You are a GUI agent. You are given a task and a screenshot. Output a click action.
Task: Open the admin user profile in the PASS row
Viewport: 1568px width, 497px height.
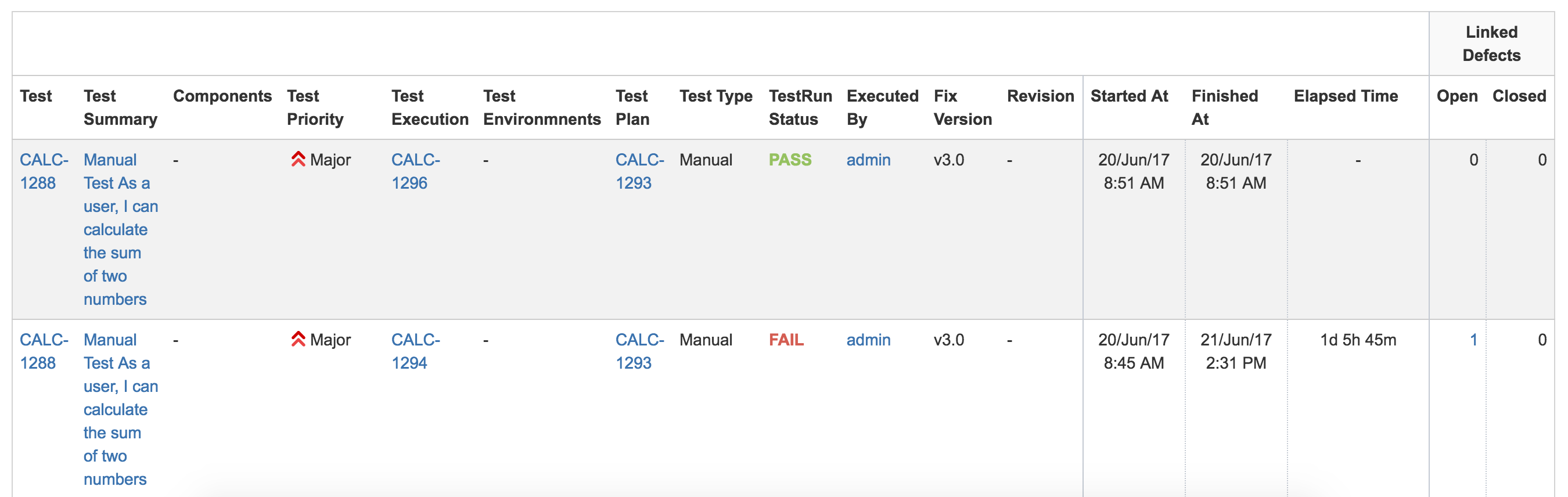pyautogui.click(x=869, y=160)
